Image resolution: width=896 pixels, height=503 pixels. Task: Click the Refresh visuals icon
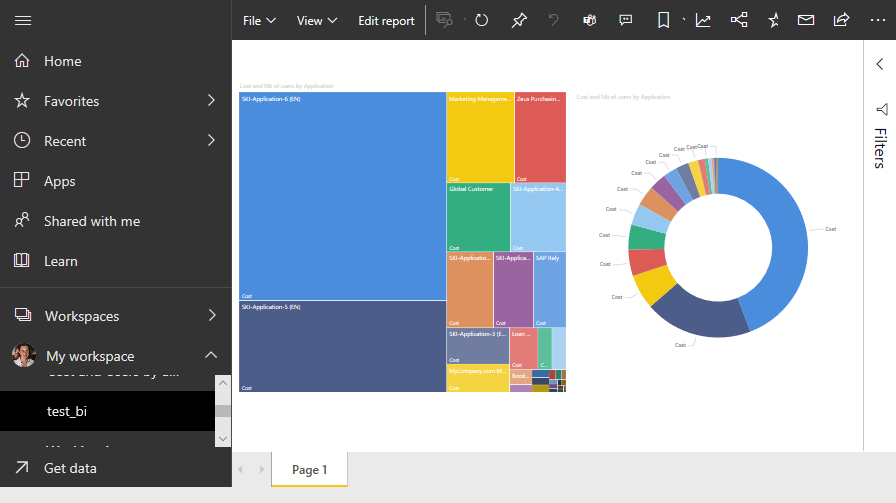[x=482, y=20]
